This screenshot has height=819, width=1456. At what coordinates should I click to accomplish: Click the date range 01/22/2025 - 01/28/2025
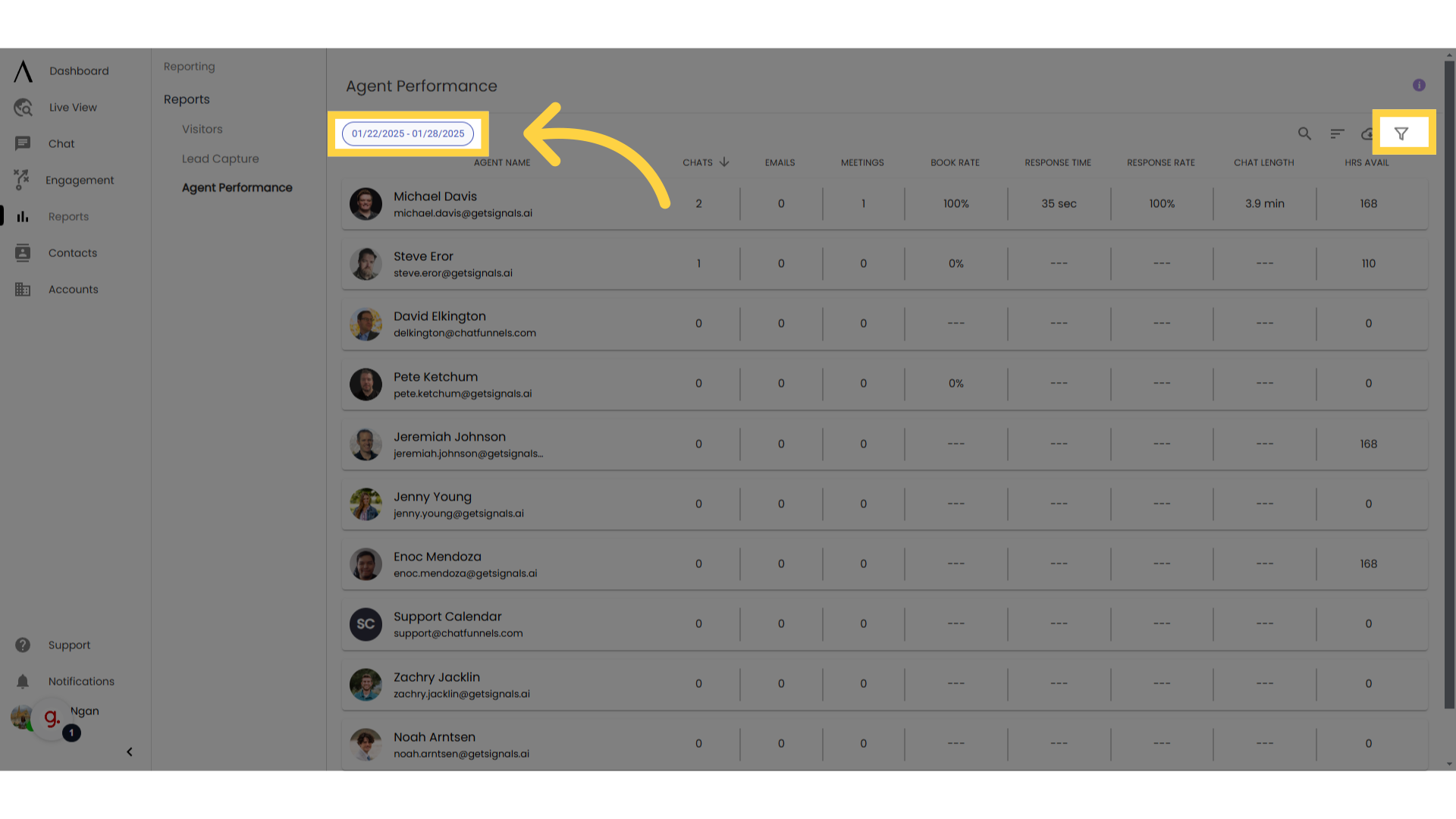[408, 133]
